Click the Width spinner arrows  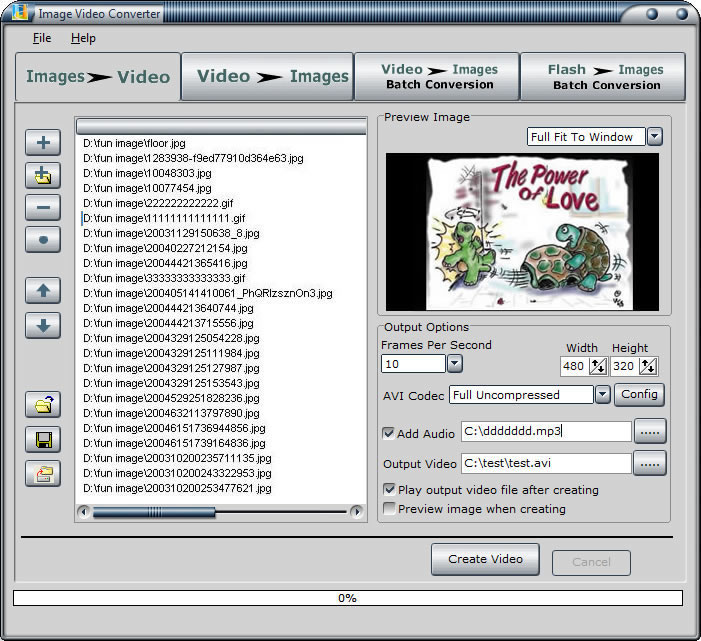(x=598, y=366)
